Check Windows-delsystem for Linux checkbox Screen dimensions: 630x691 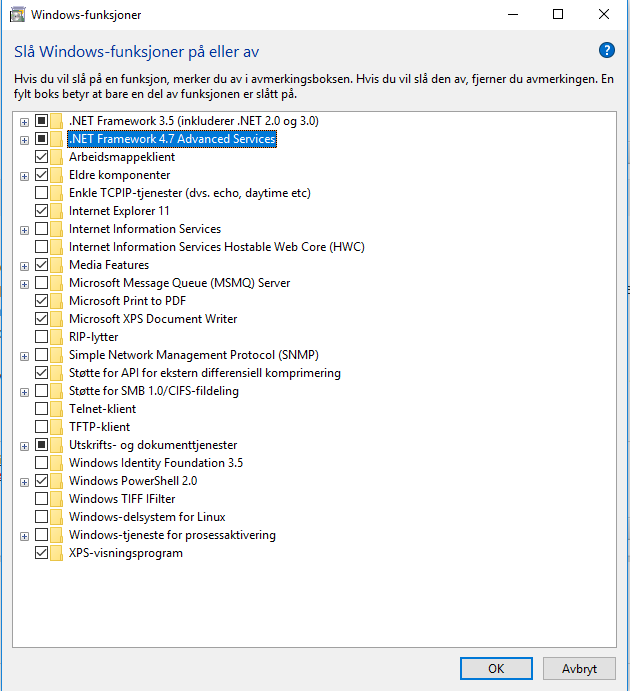click(x=41, y=516)
